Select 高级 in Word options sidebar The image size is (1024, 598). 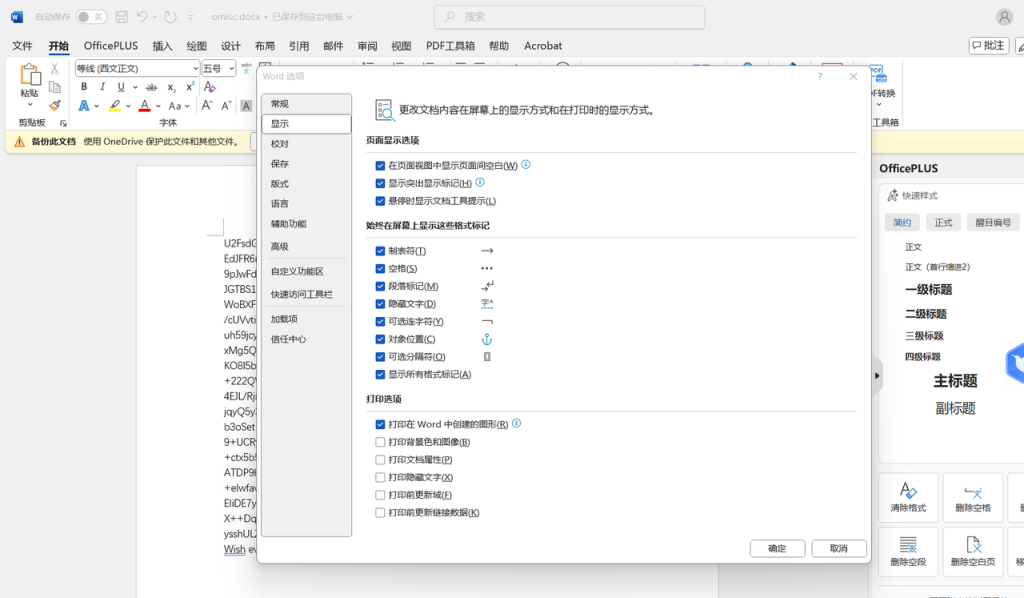click(280, 246)
